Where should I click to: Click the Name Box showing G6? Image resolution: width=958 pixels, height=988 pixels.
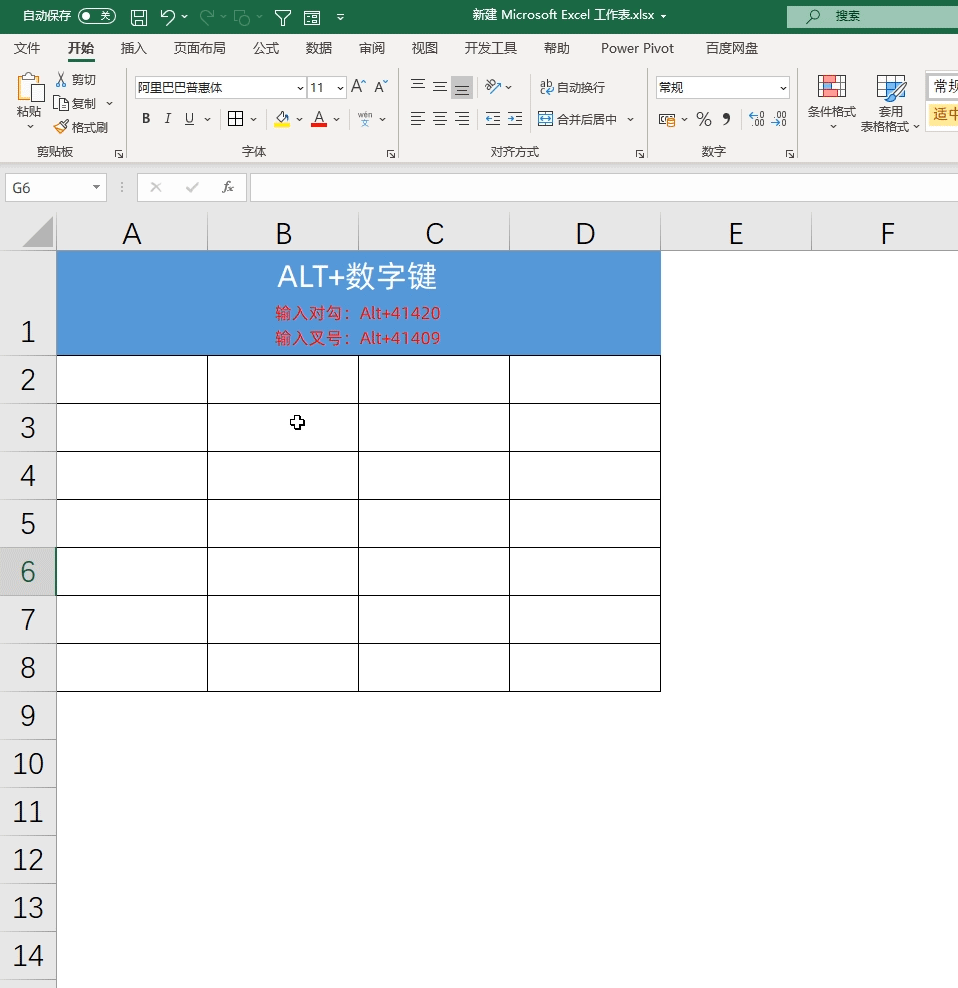point(48,188)
